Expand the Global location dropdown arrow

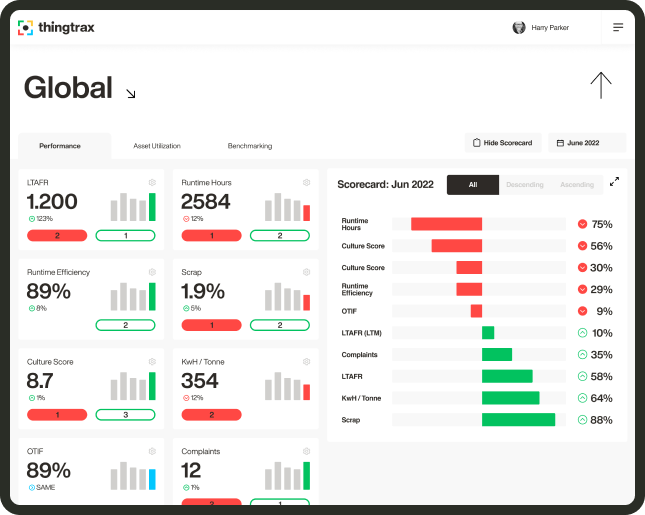[130, 94]
